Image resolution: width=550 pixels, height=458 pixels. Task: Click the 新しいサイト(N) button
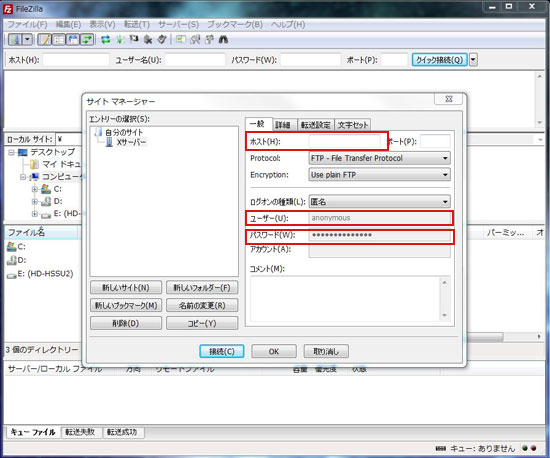tap(126, 288)
